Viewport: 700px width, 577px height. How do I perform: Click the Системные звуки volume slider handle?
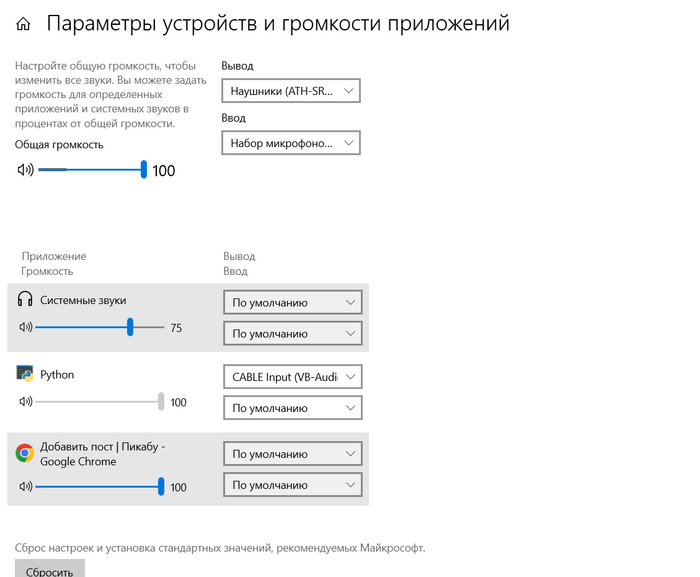click(130, 327)
